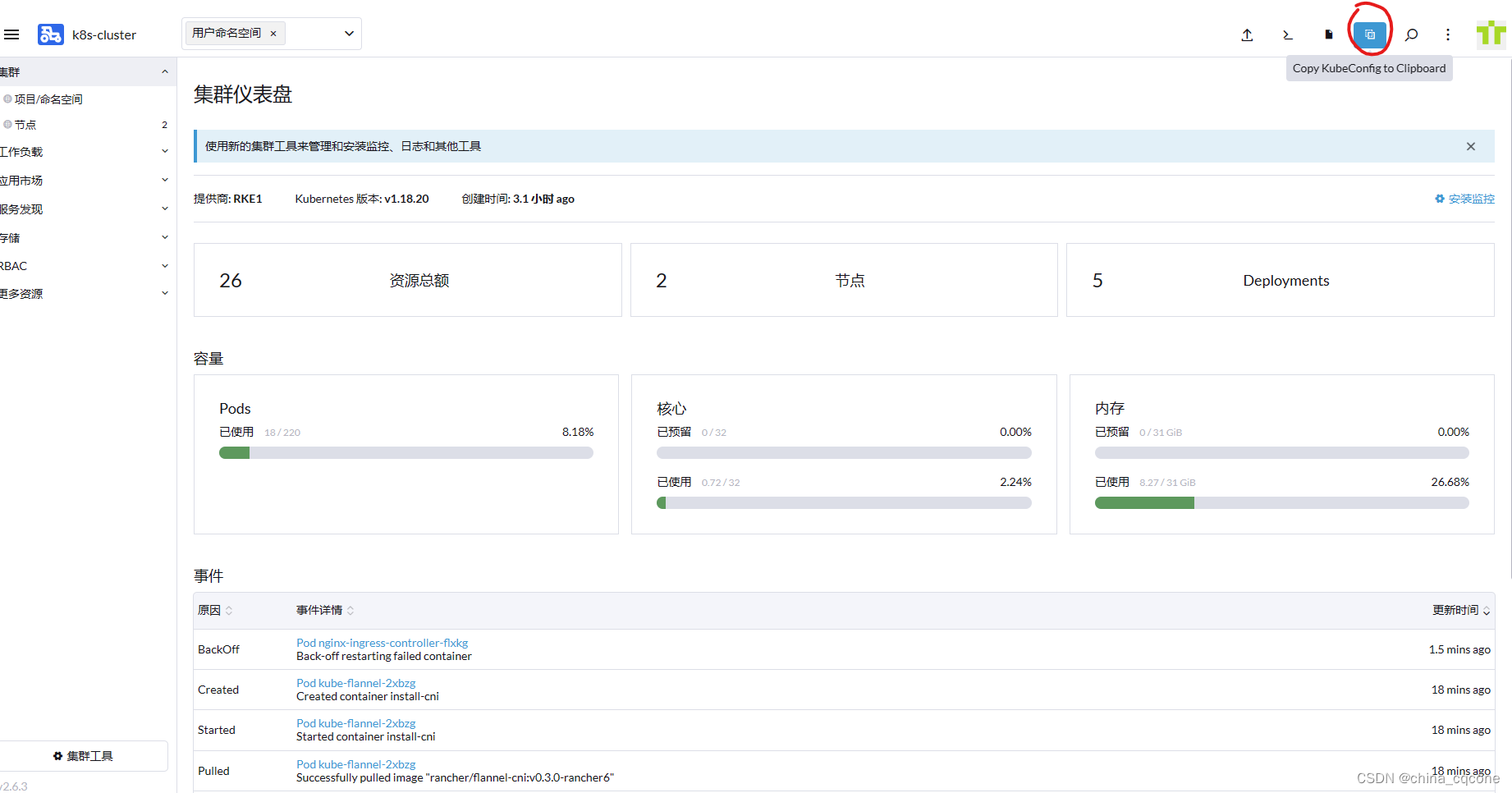The width and height of the screenshot is (1512, 793).
Task: Click the 内存 已使用 progress bar
Action: pos(1282,503)
